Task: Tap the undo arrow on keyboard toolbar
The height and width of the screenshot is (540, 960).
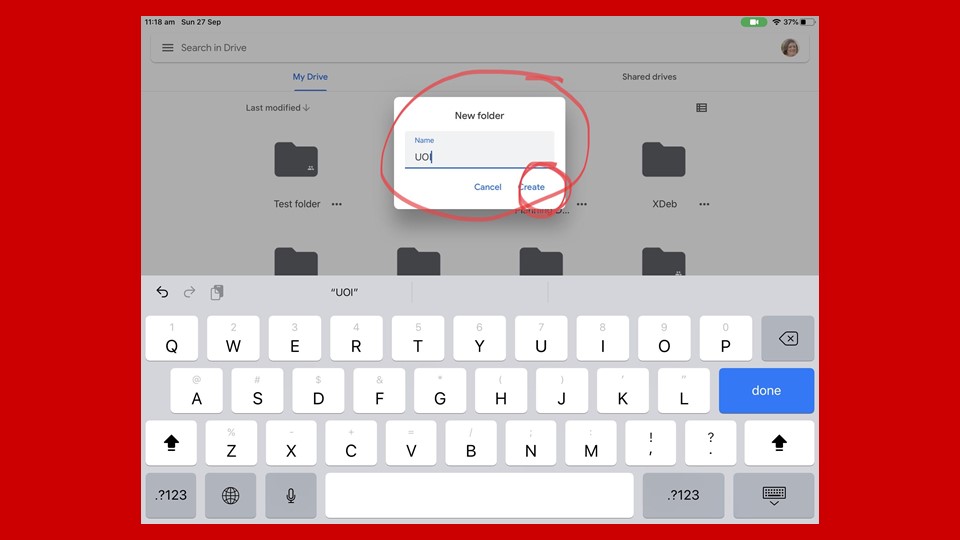Action: tap(163, 292)
